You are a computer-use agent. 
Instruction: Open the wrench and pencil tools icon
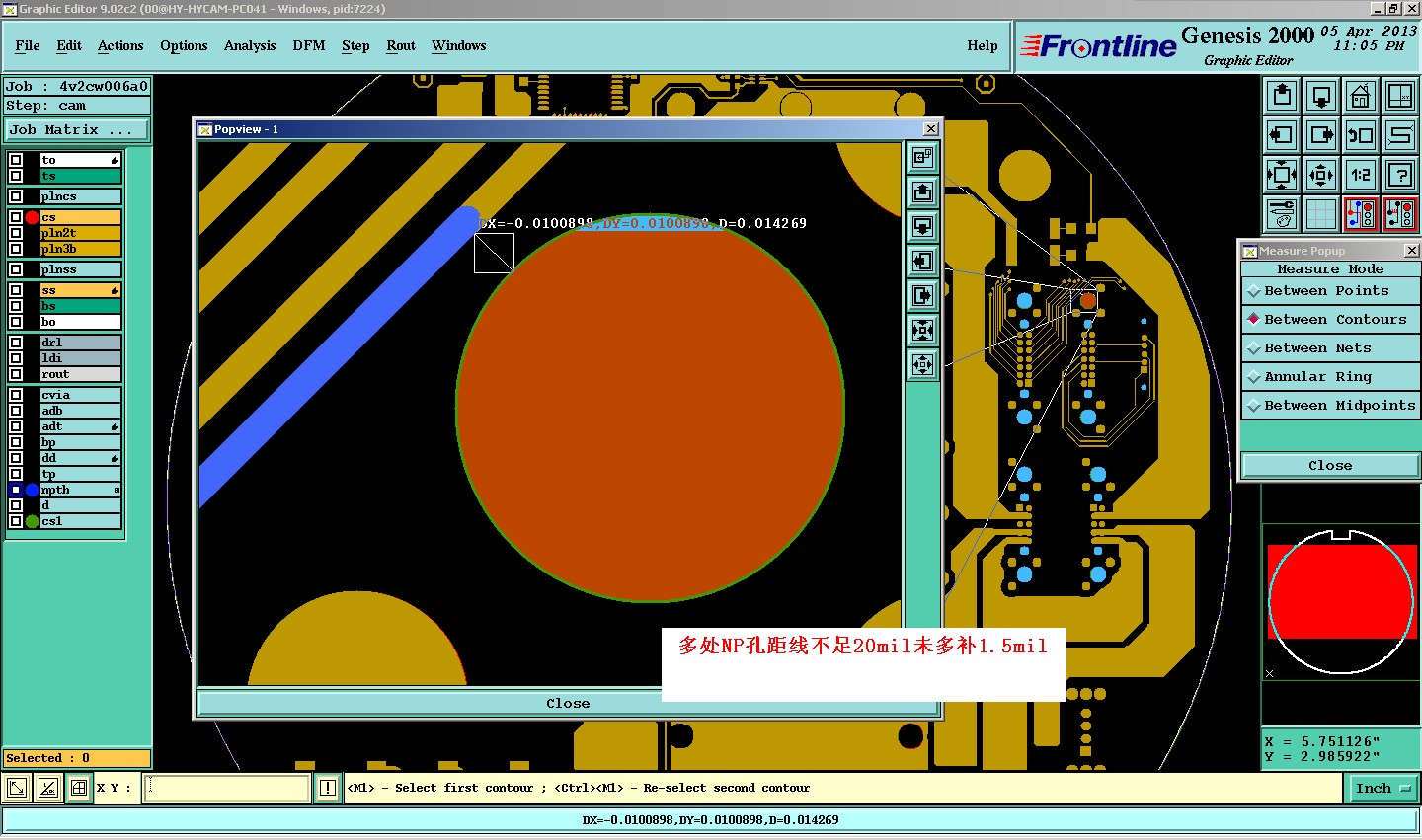coord(1282,213)
